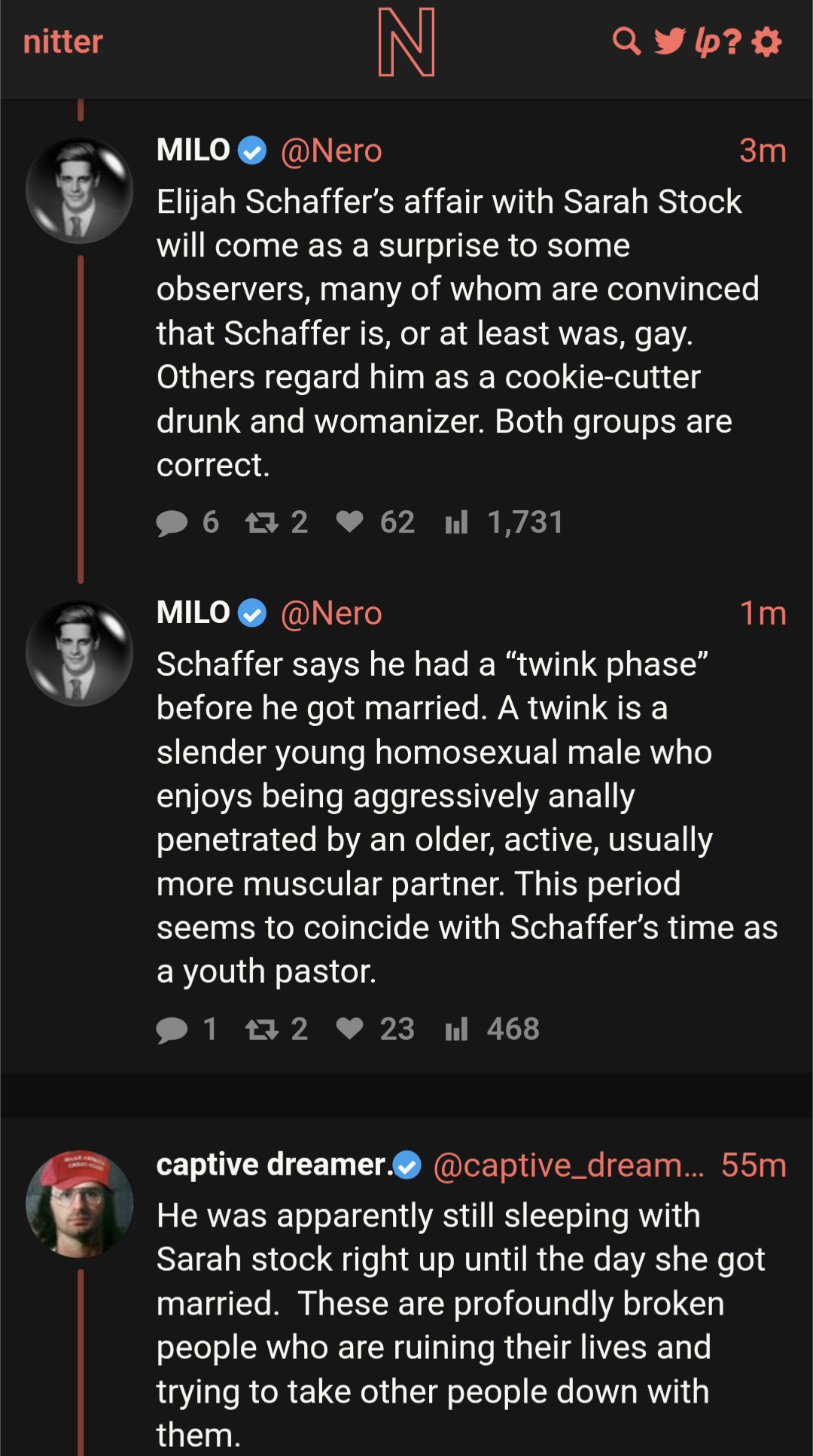
Task: Click the large N logo
Action: click(x=406, y=42)
